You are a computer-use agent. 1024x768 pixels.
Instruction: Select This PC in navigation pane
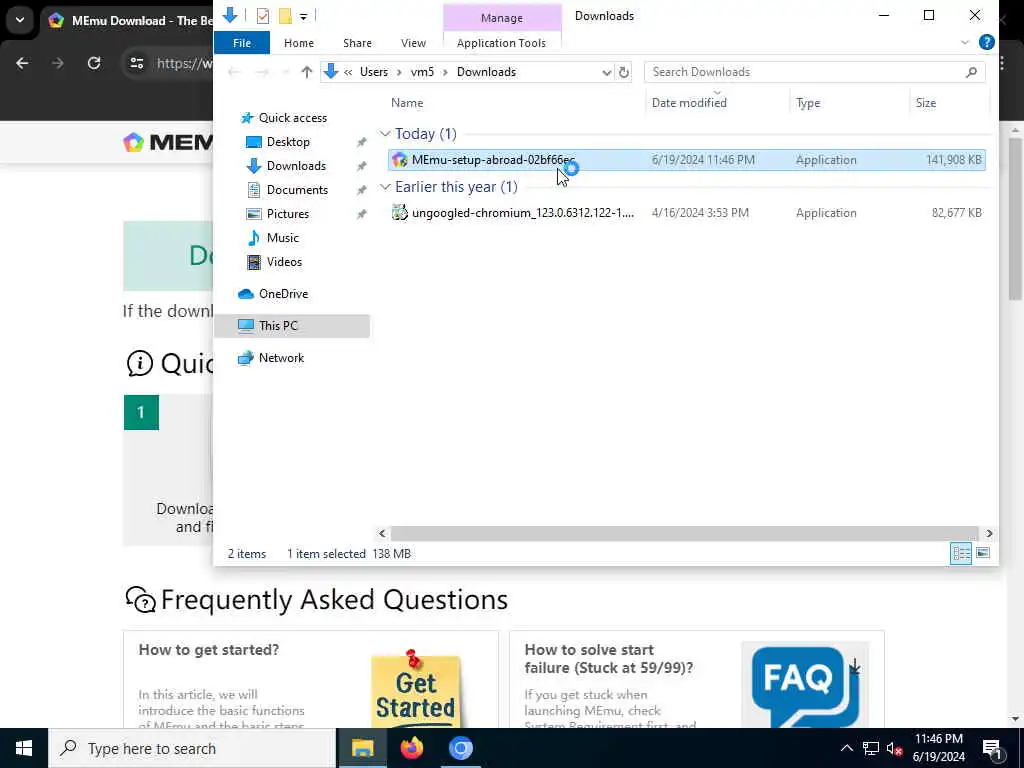(292, 326)
